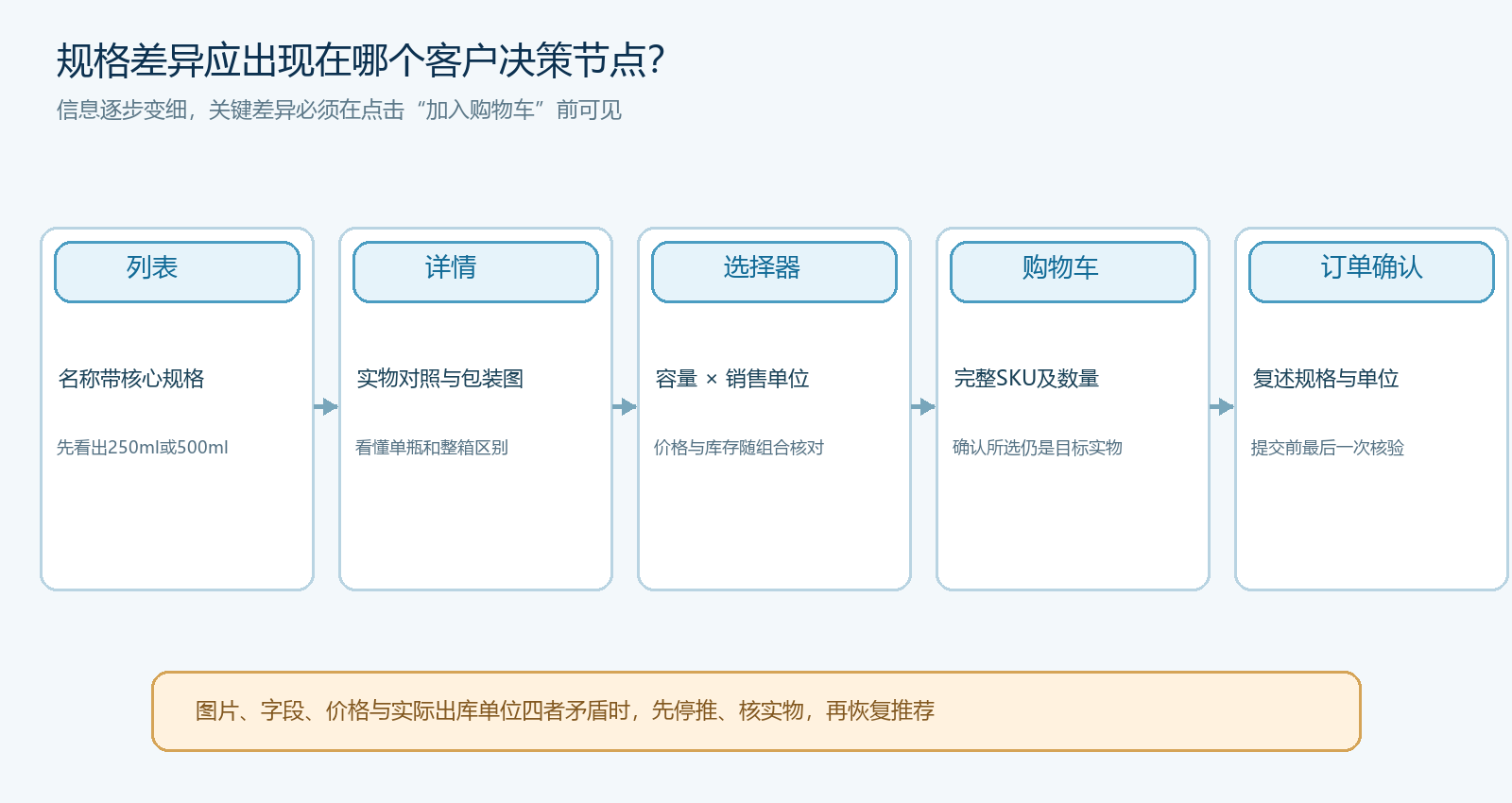Screen dimensions: 1512x803
Task: Click the text 价格与库存随组合核对
Action: click(x=739, y=448)
